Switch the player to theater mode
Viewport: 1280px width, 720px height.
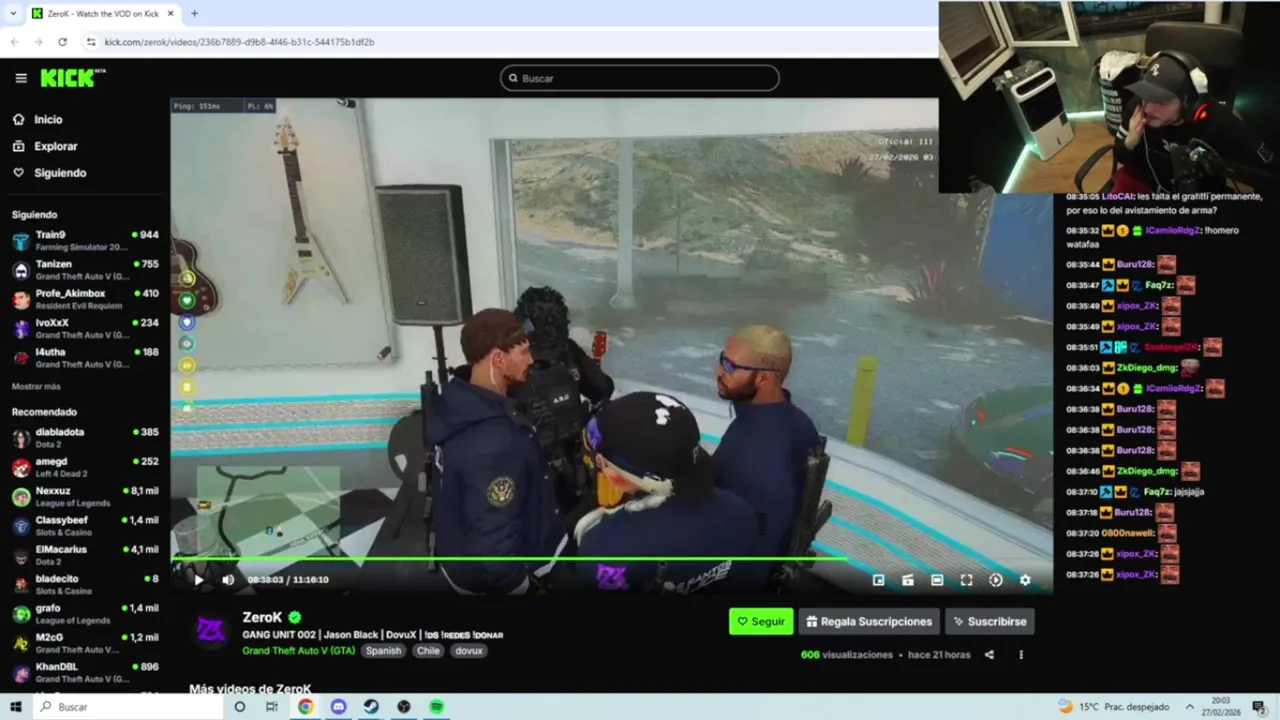937,580
